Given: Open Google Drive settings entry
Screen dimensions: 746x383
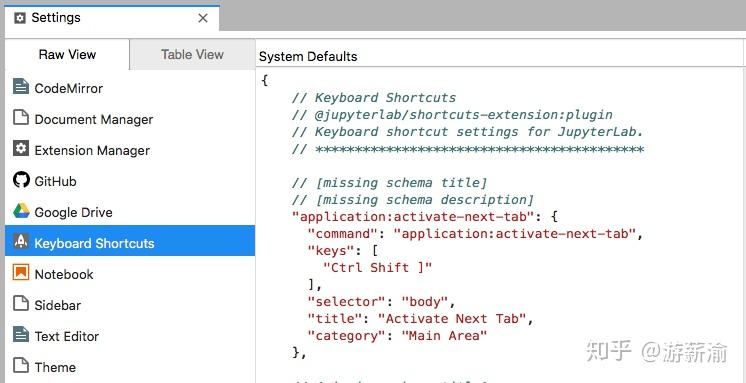Looking at the screenshot, I should click(x=130, y=212).
